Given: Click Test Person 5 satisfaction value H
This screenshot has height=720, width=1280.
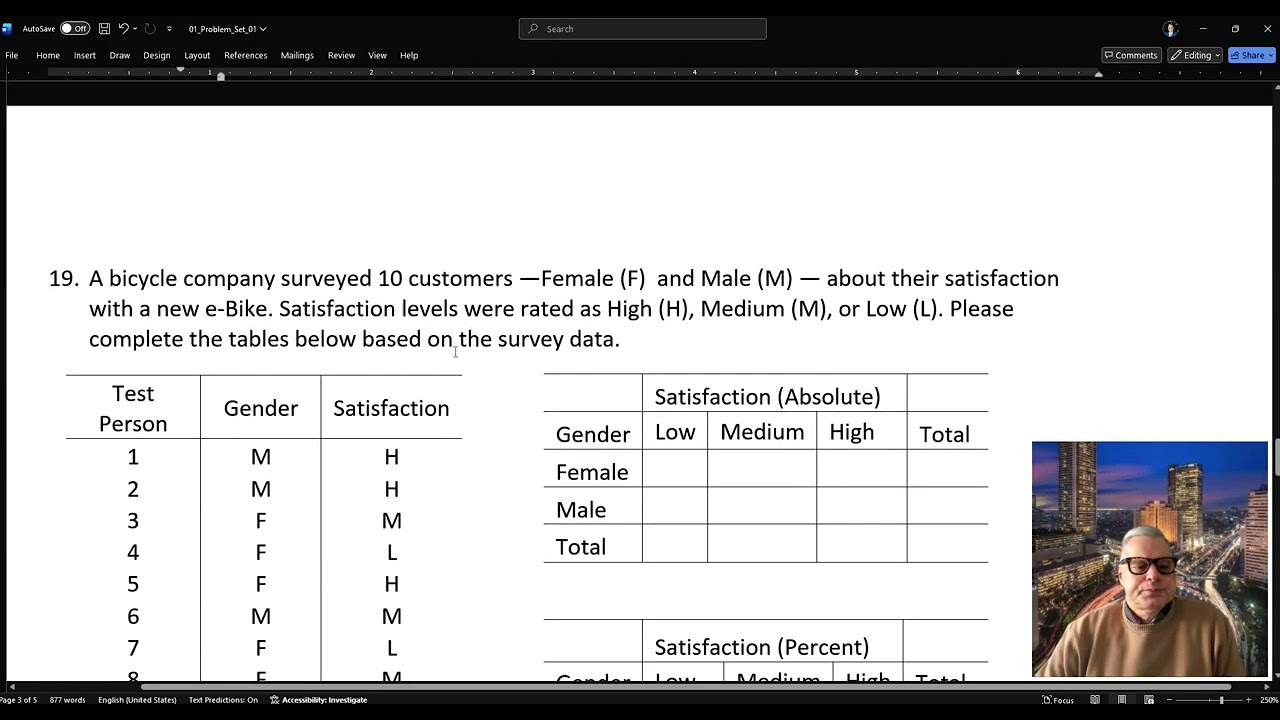Looking at the screenshot, I should [x=391, y=584].
